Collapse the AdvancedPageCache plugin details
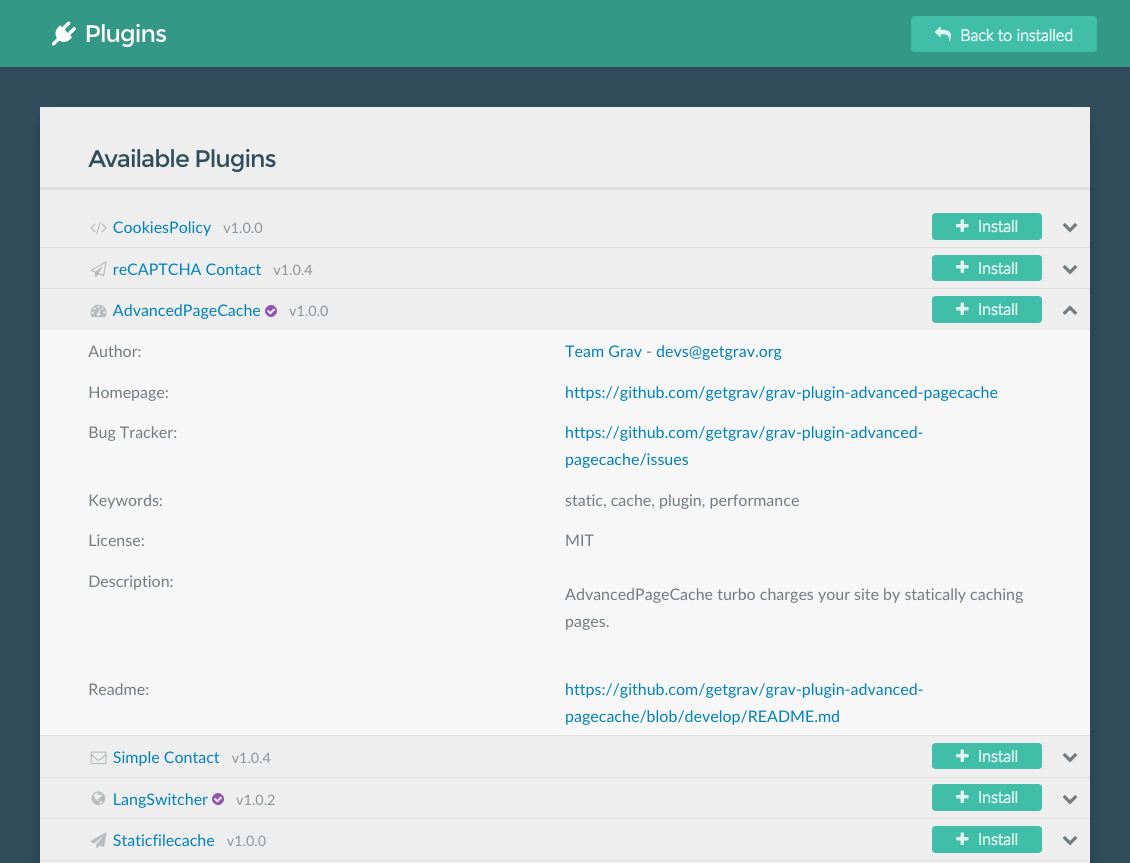This screenshot has height=863, width=1130. [x=1069, y=310]
